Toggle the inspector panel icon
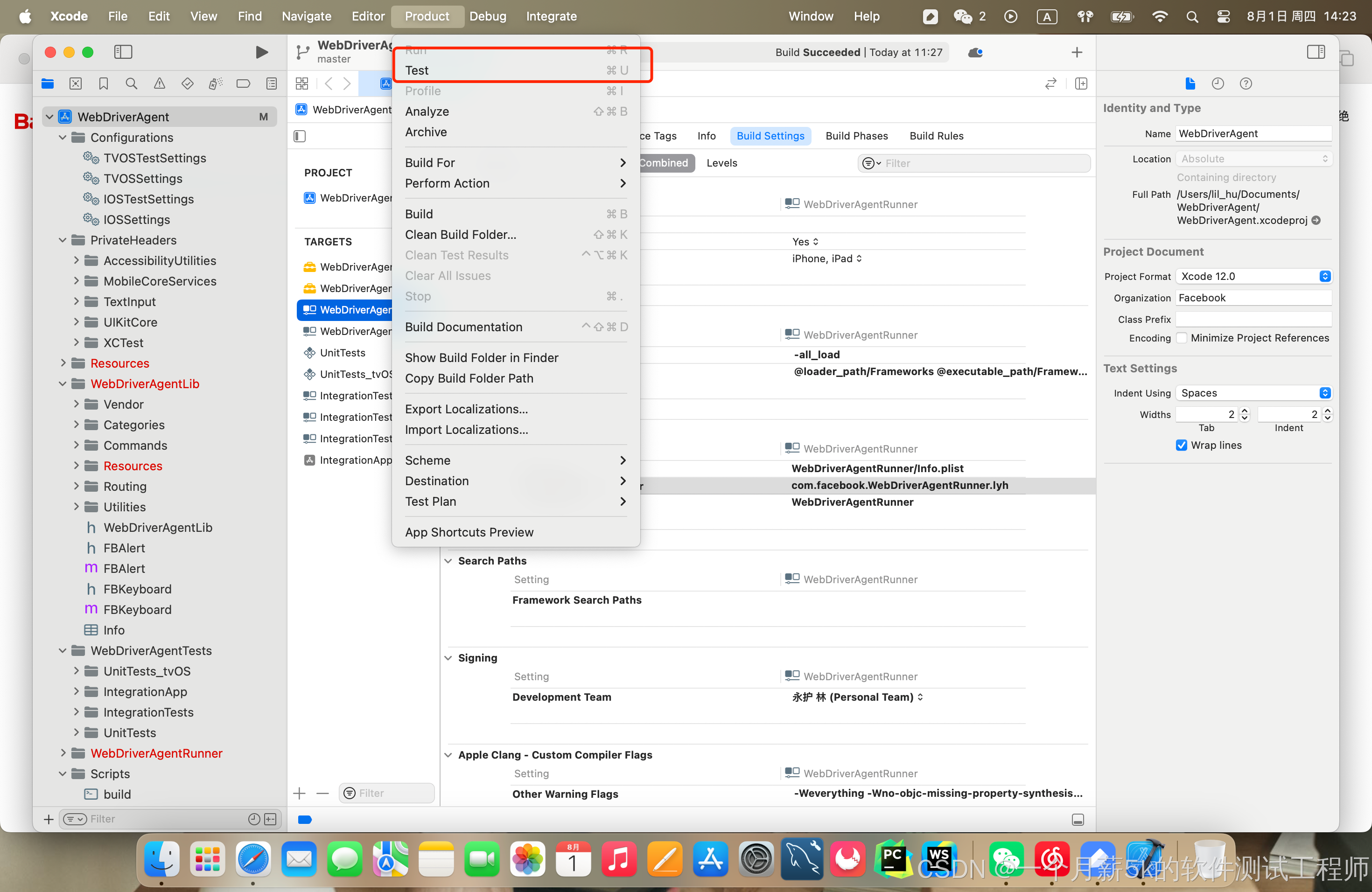This screenshot has height=892, width=1372. (x=1316, y=52)
